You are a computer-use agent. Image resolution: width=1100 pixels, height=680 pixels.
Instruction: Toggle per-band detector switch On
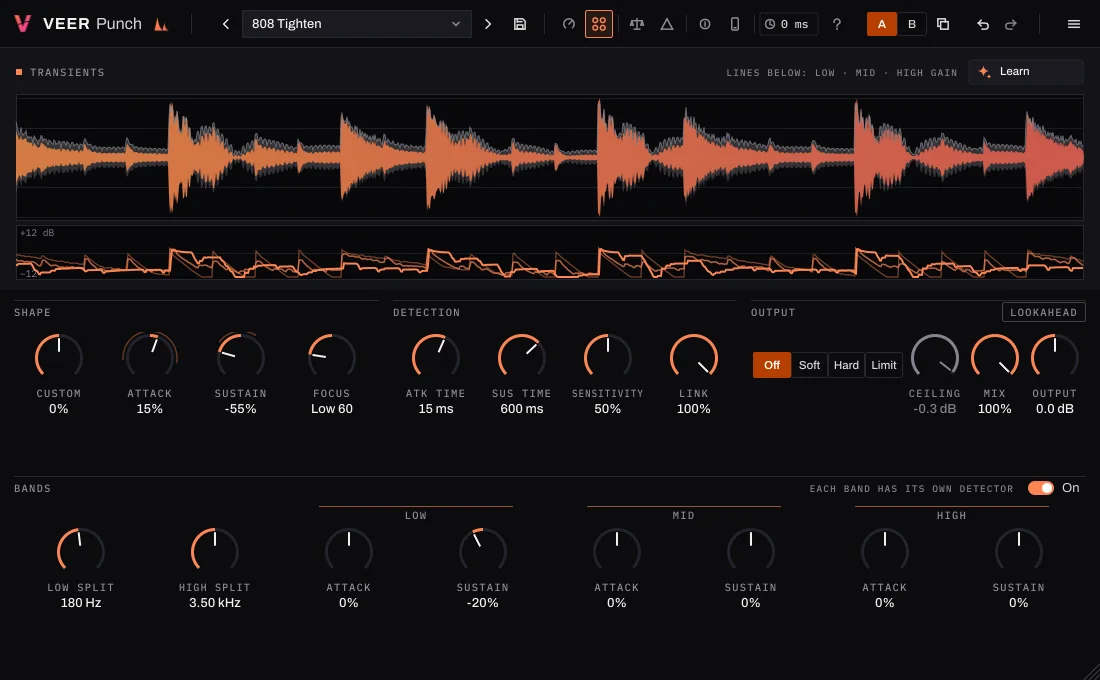point(1041,488)
